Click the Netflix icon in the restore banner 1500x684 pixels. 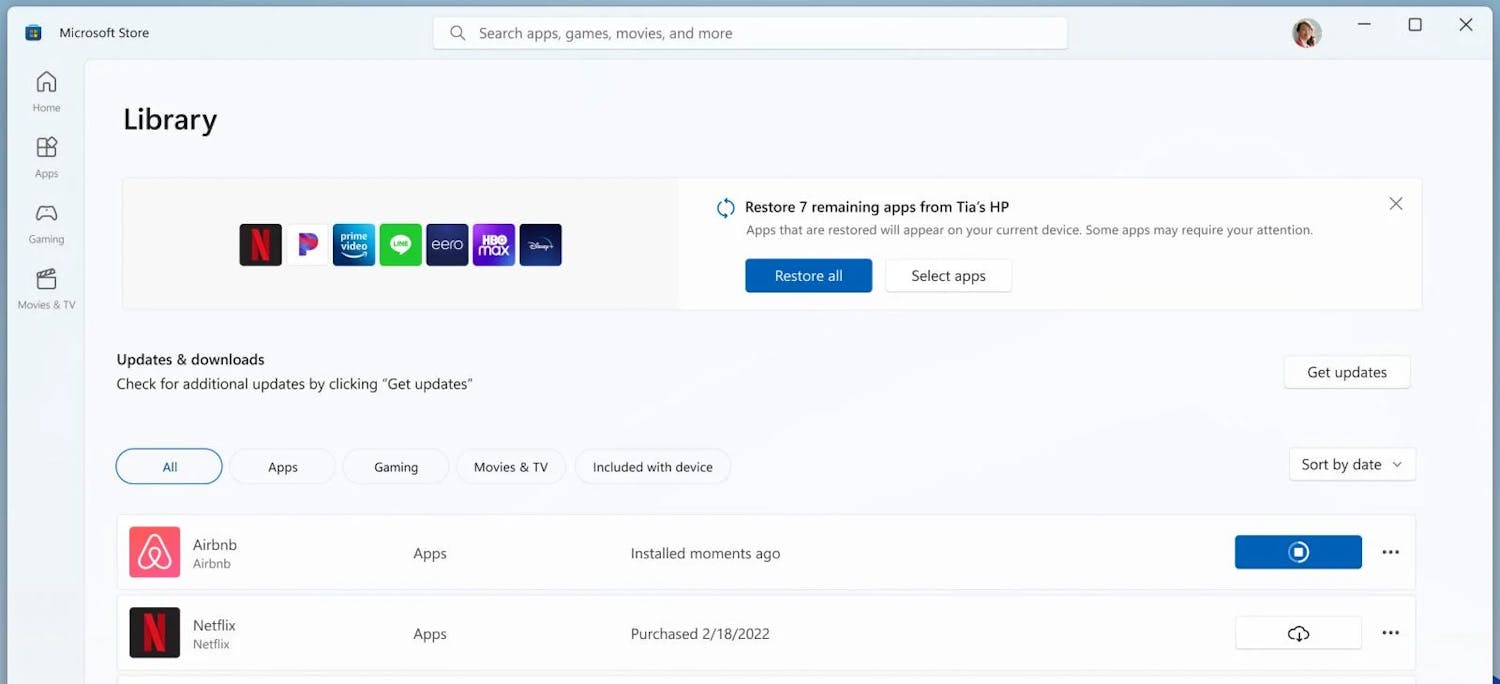pyautogui.click(x=260, y=244)
